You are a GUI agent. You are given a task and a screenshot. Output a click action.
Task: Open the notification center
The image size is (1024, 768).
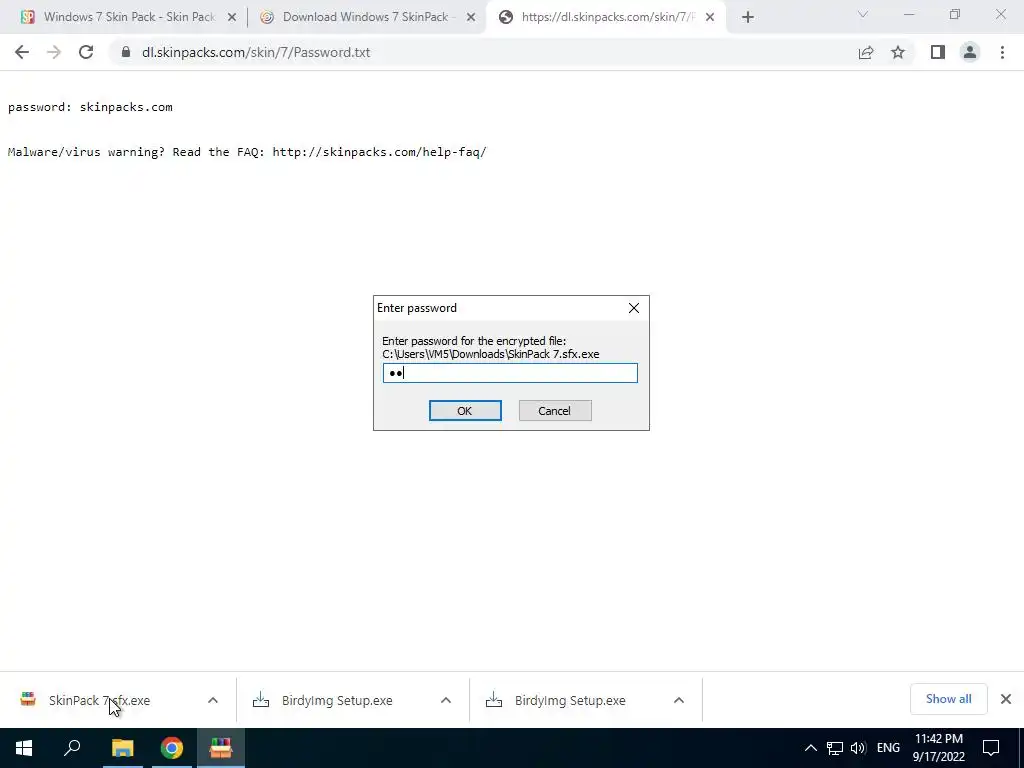[x=991, y=748]
